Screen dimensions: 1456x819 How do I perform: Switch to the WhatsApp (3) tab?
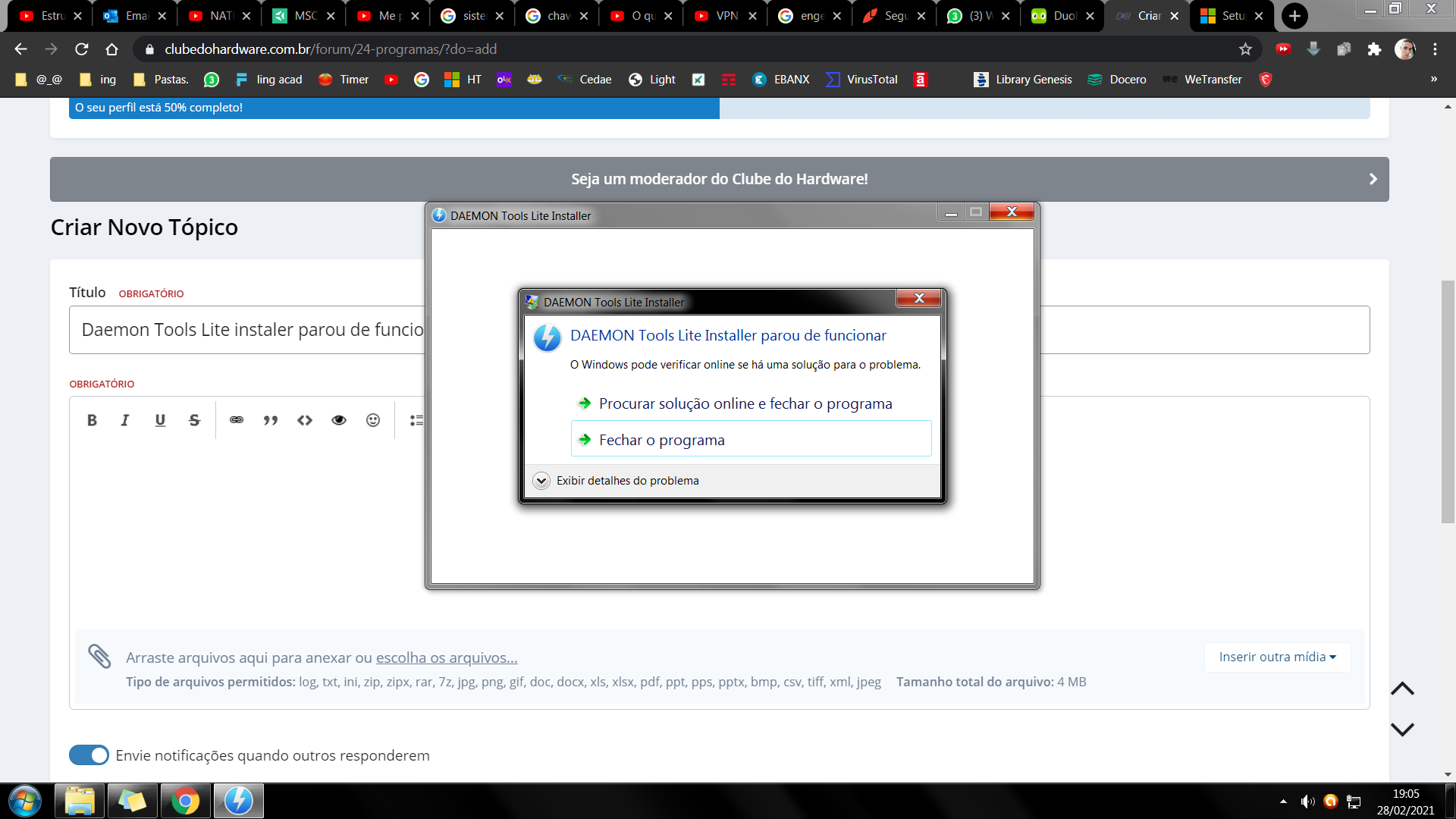pos(977,16)
